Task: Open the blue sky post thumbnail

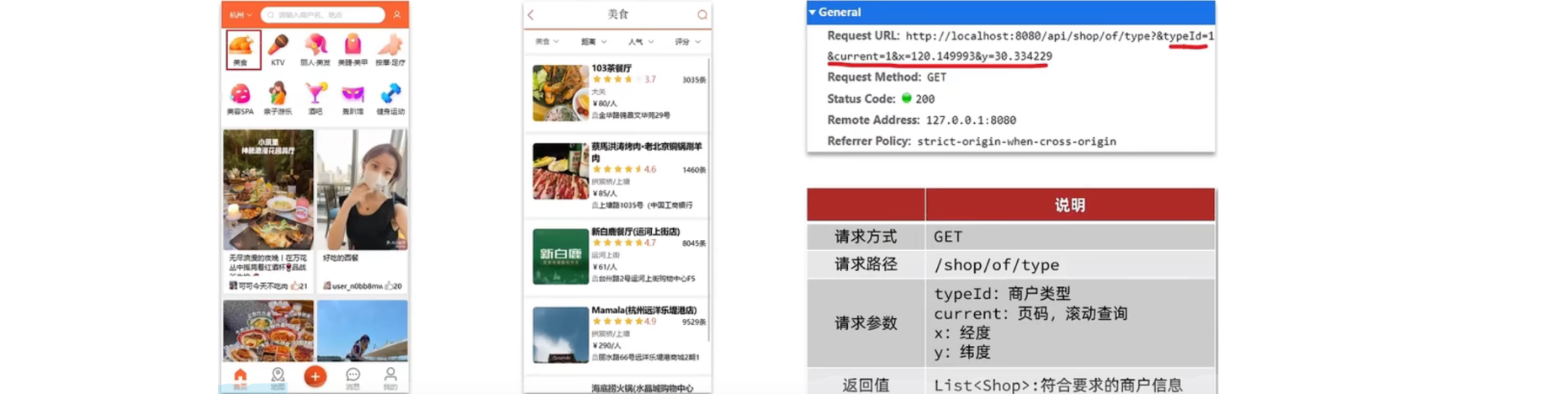Action: pyautogui.click(x=363, y=331)
